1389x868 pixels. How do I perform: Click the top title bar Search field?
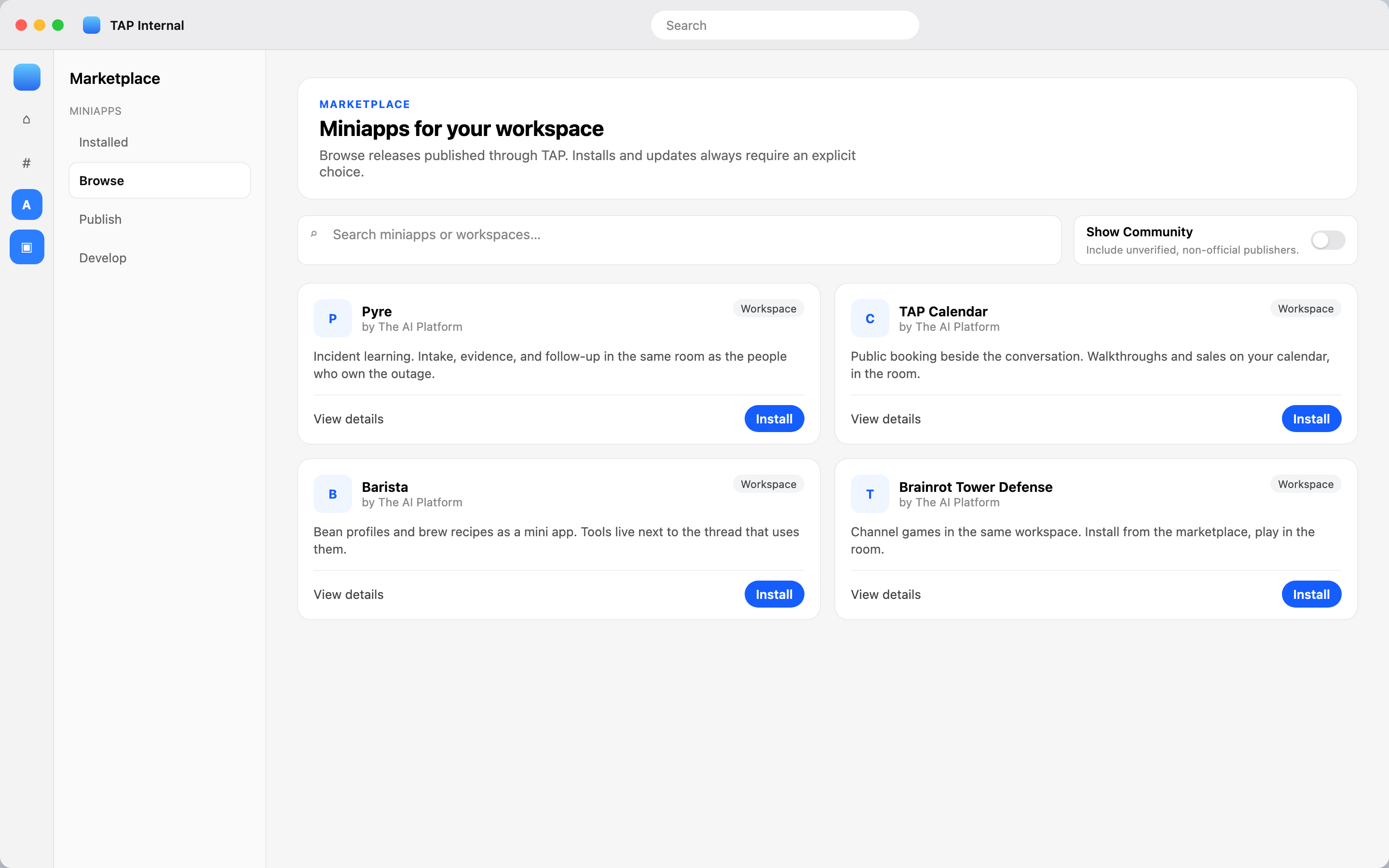pos(785,25)
